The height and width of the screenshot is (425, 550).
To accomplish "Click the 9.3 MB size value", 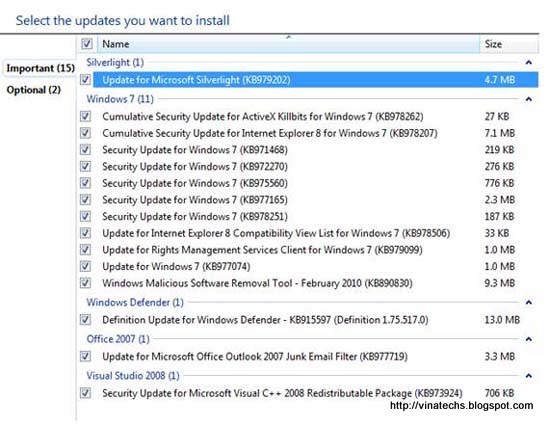I will click(x=500, y=283).
